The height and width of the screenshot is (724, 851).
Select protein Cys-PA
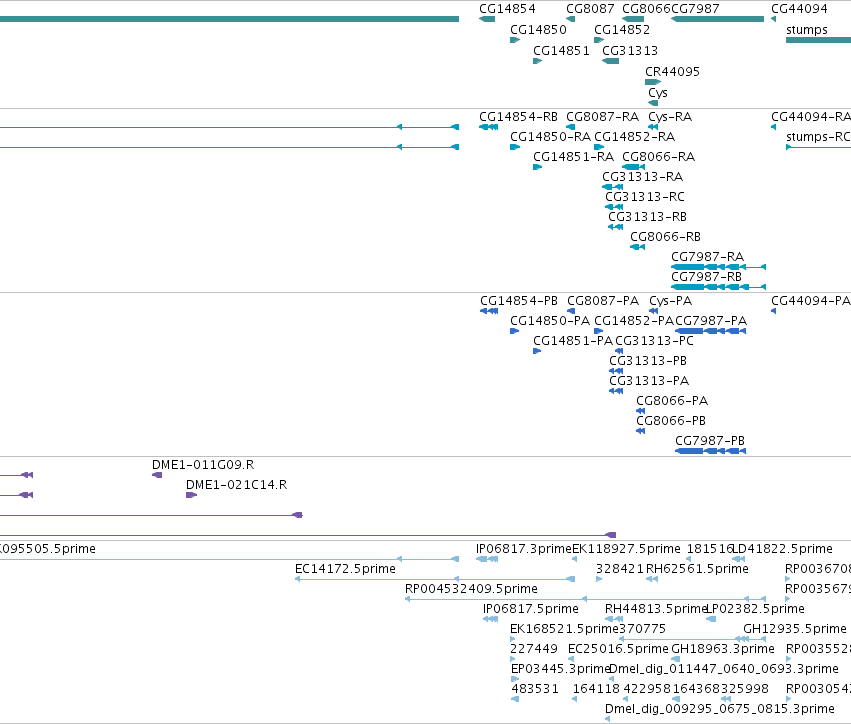pos(654,311)
